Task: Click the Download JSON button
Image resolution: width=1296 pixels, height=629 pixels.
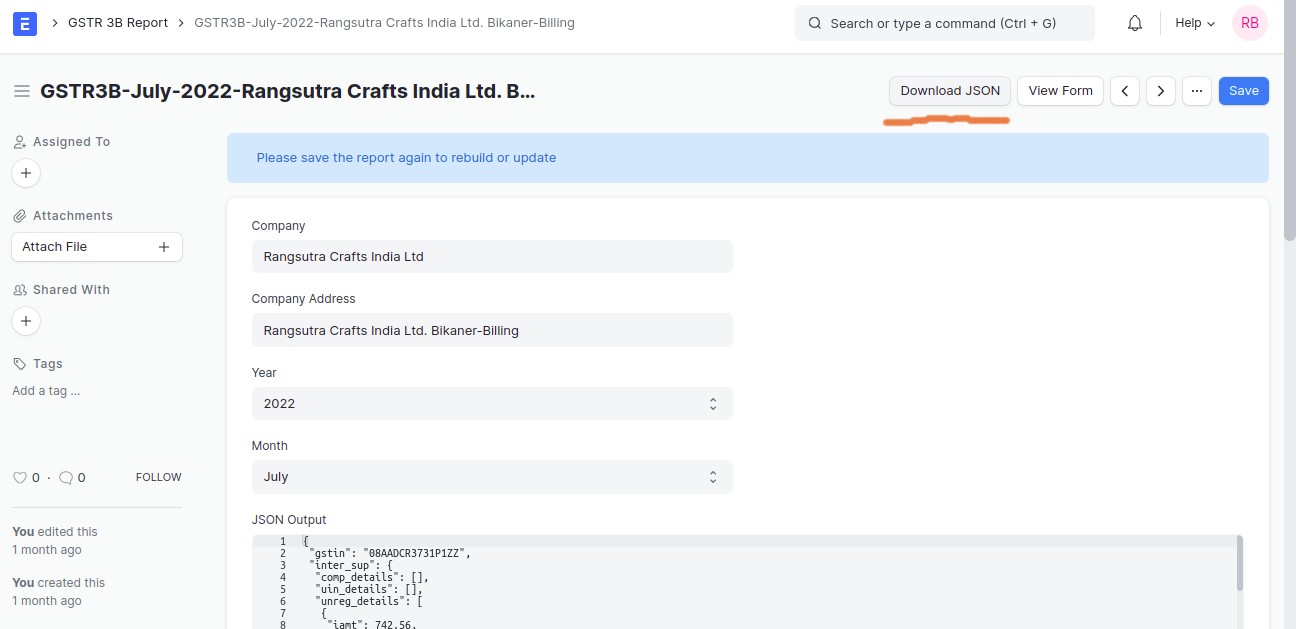Action: (950, 91)
